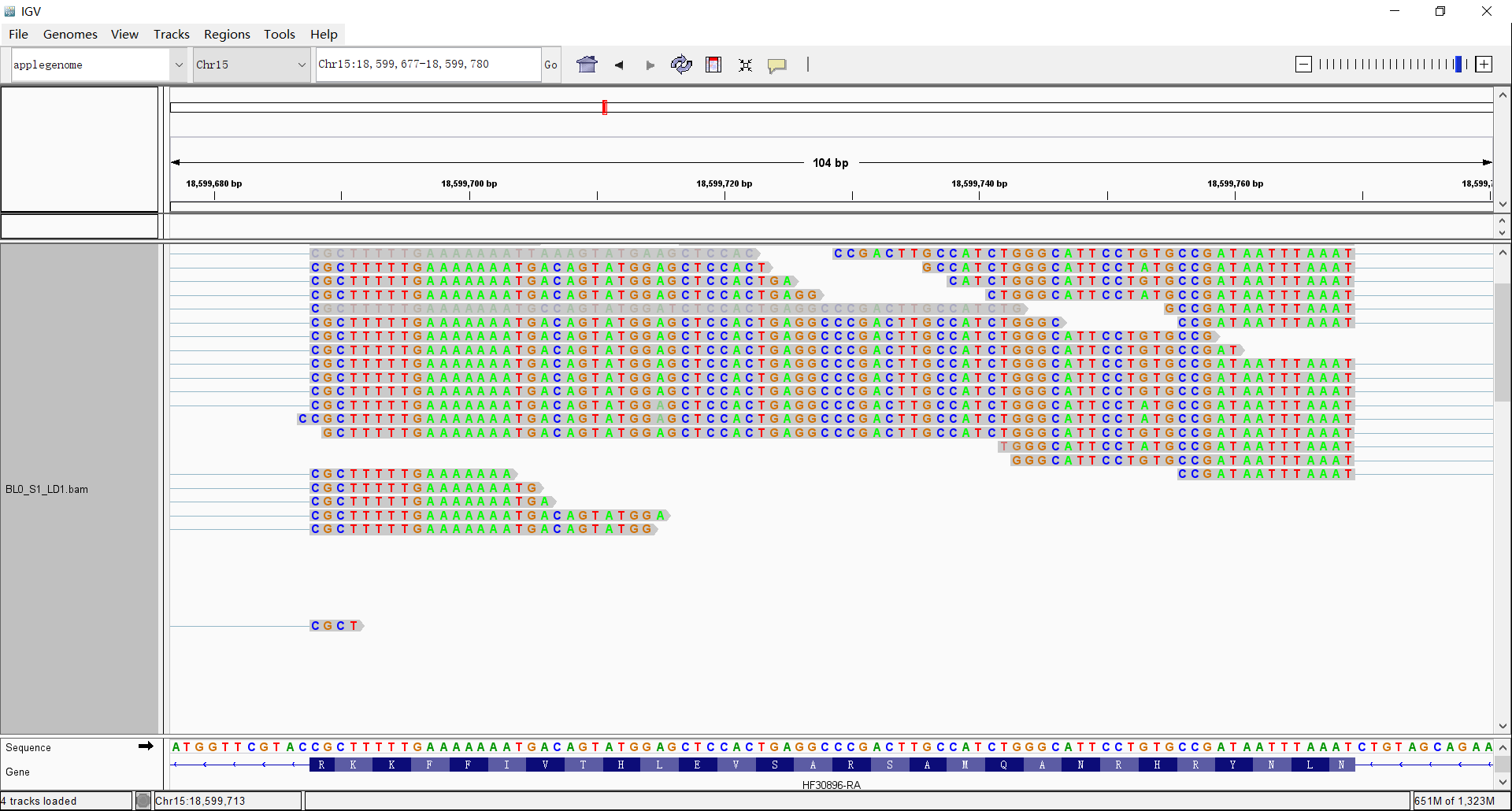Viewport: 1512px width, 811px height.
Task: Click scroll-up arrow of the Sequence/Gene panel
Action: 1503,747
